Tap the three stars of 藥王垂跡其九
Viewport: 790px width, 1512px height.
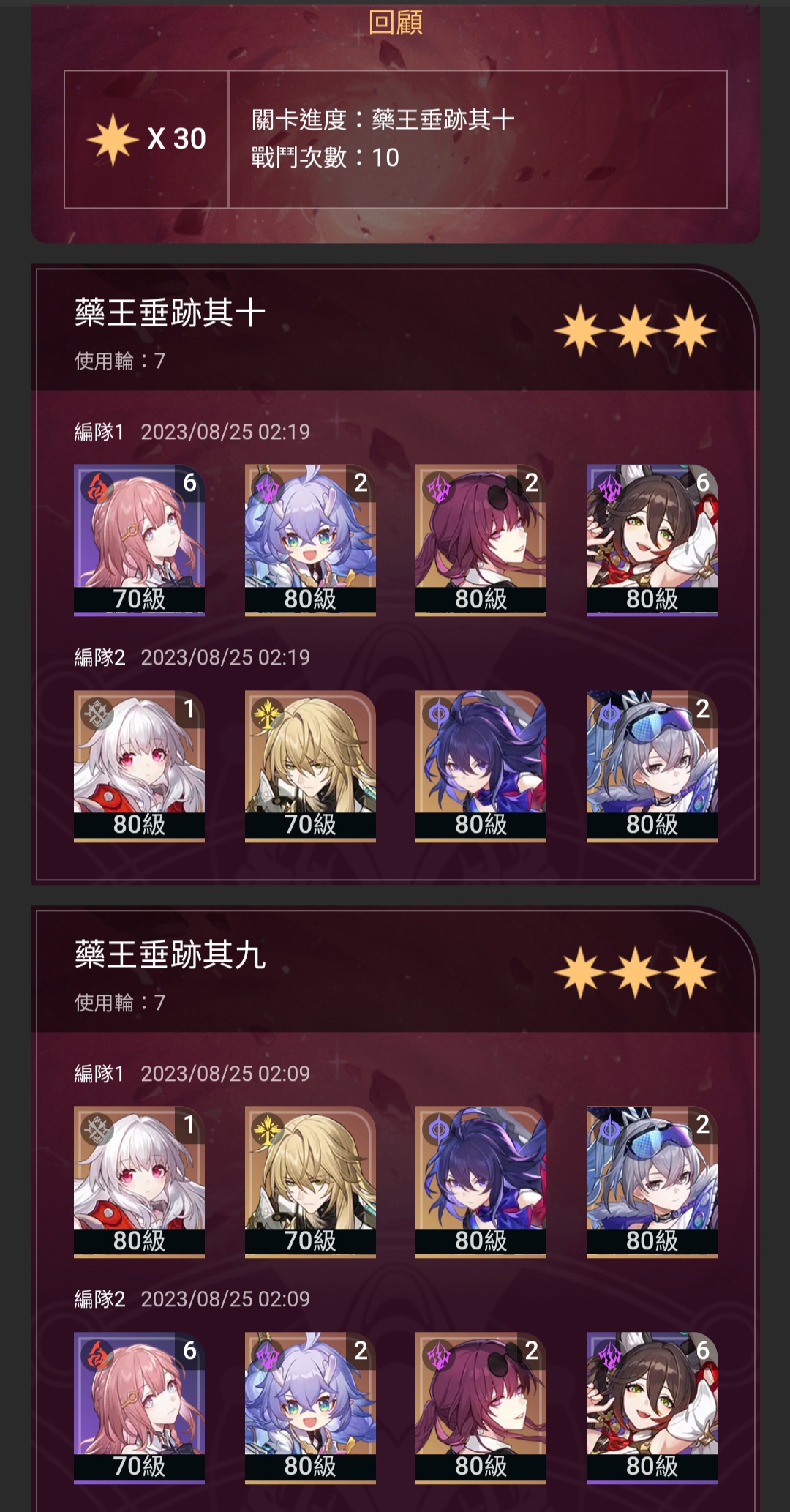(x=635, y=973)
